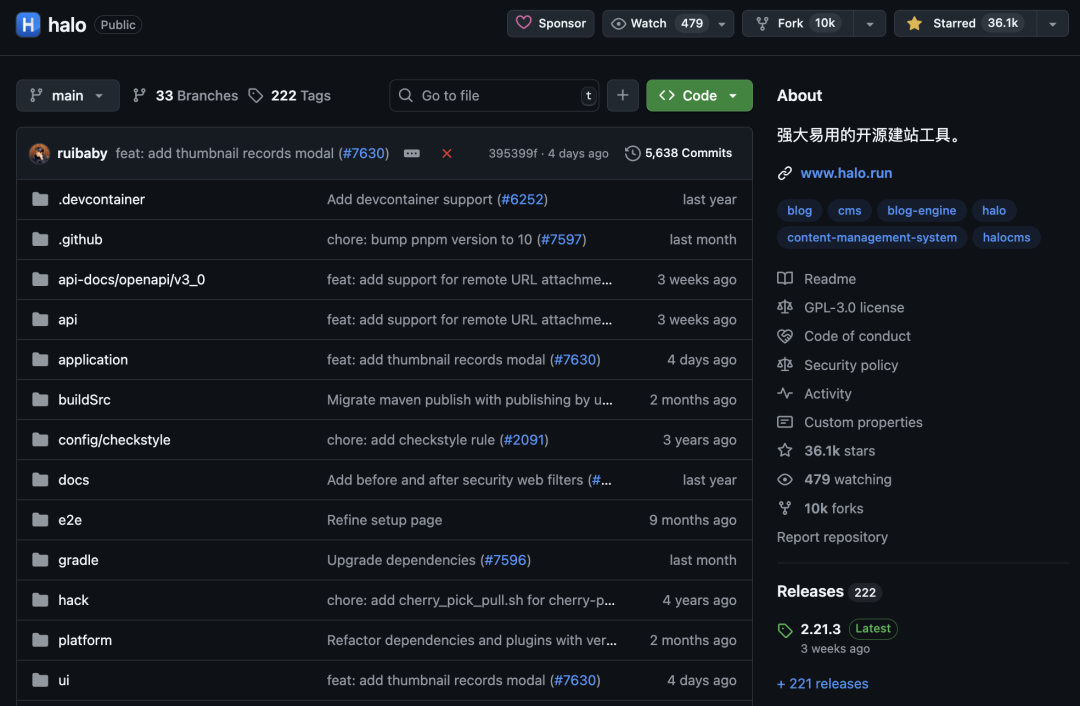Screen dimensions: 1080x706
Task: Click the .github folder icon
Action: pos(40,239)
